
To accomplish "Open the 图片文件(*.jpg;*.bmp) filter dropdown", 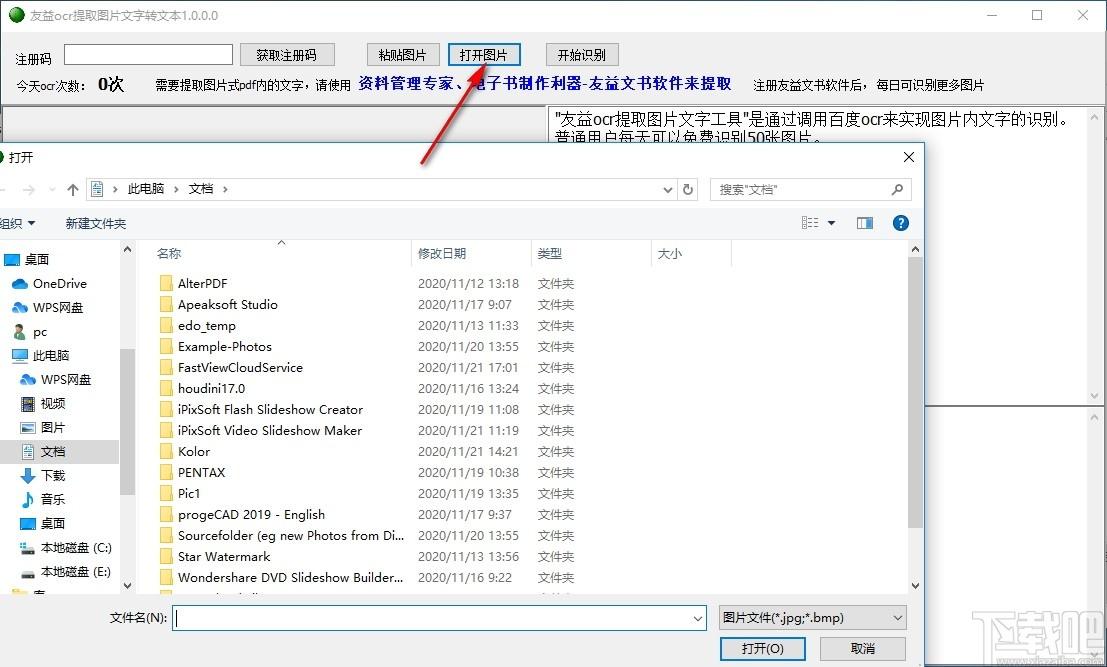I will 813,618.
